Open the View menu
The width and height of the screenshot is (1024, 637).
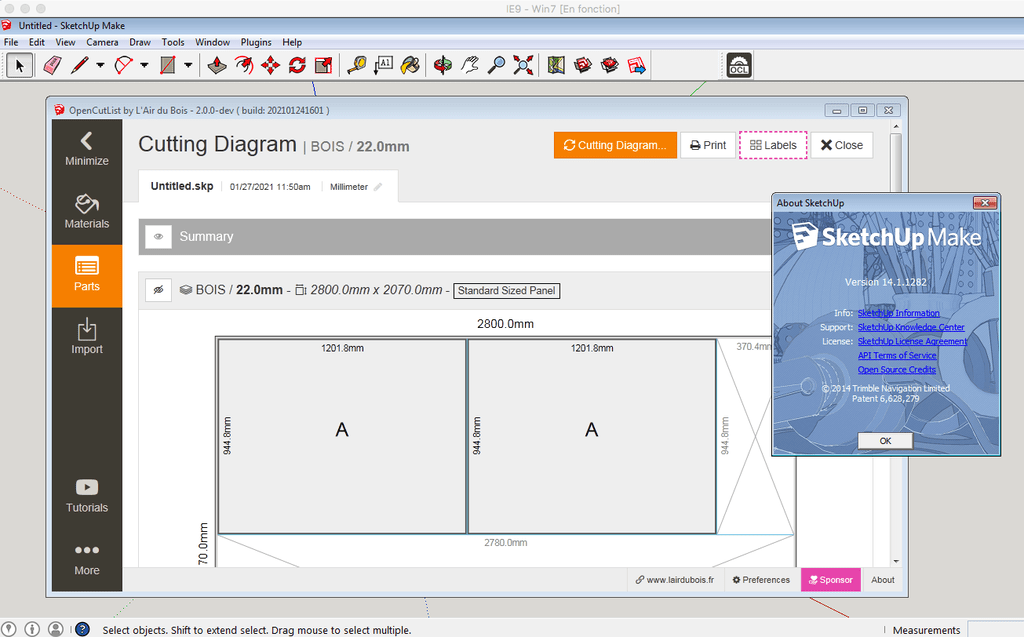click(65, 42)
